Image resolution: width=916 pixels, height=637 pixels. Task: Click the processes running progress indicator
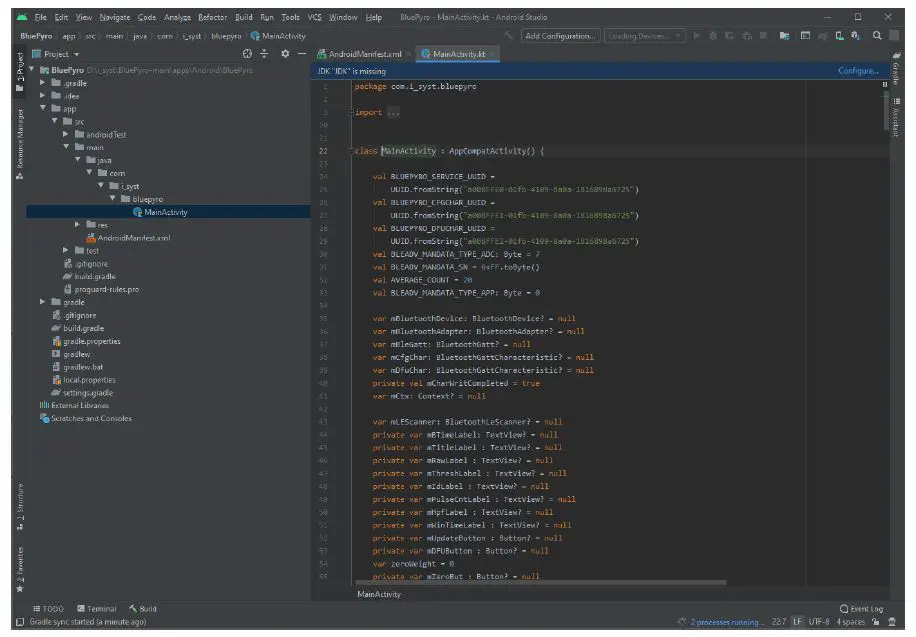pos(727,622)
